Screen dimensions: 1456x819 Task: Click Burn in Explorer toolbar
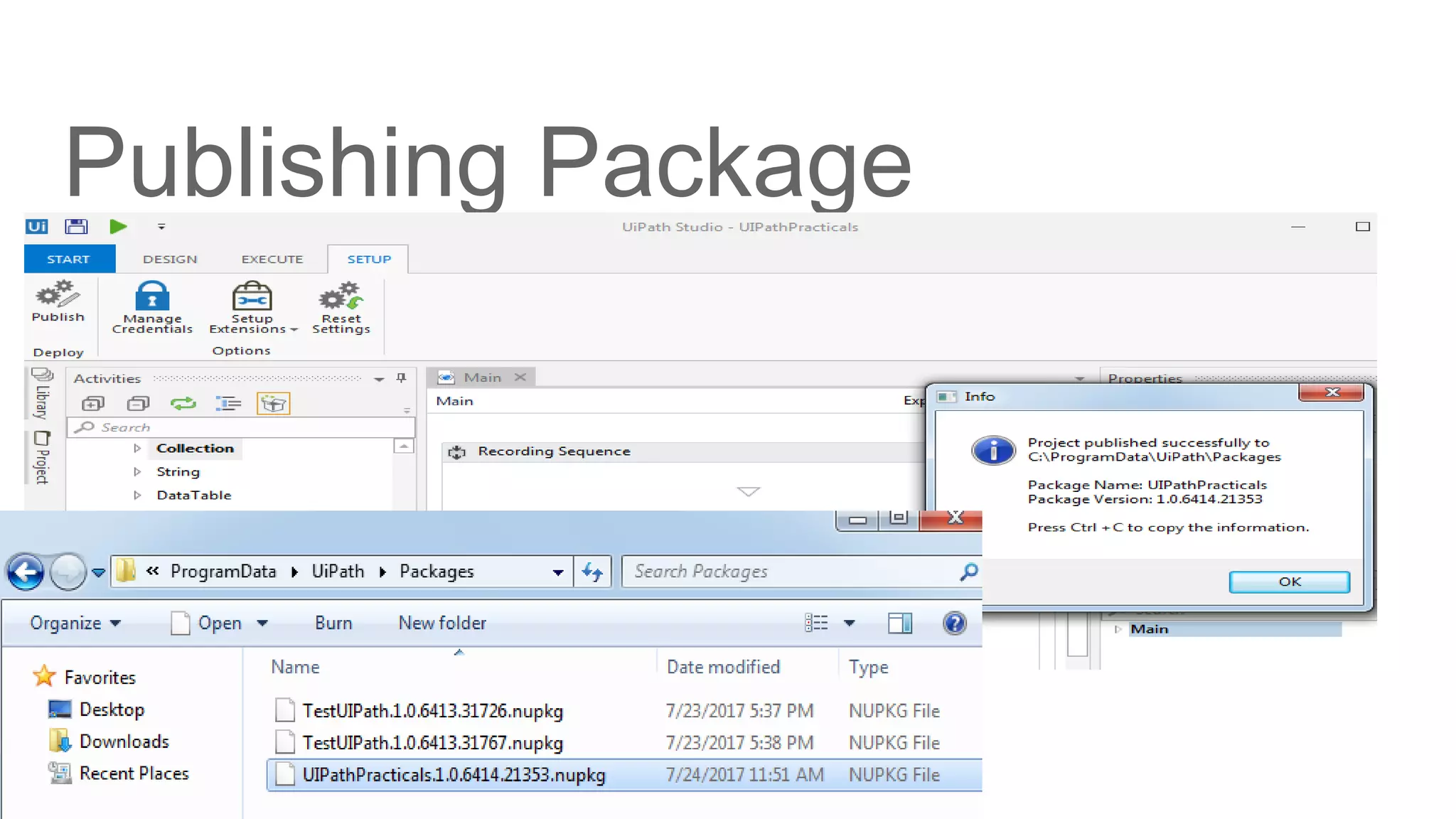[333, 623]
